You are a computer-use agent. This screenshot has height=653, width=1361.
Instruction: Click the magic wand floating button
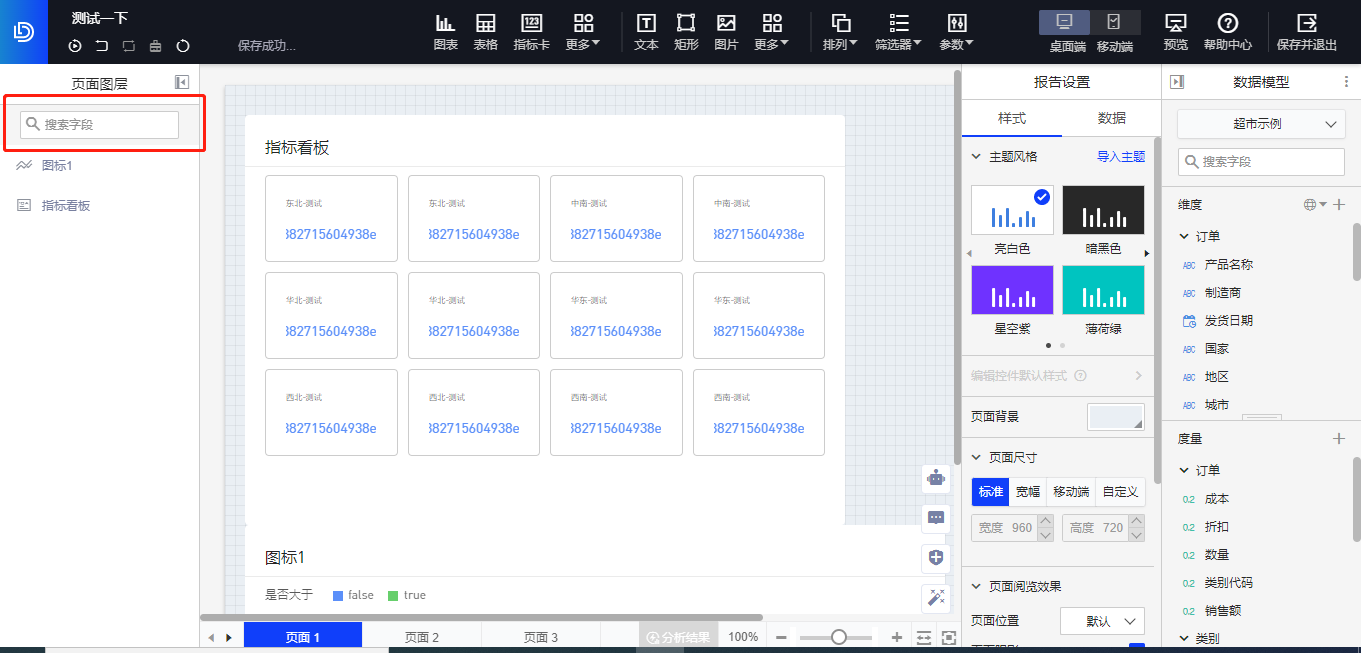coord(936,598)
